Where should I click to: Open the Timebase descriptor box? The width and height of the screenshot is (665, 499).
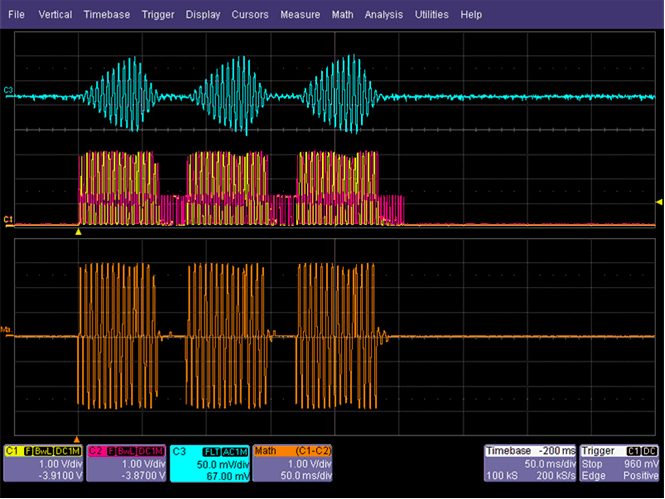tap(531, 463)
